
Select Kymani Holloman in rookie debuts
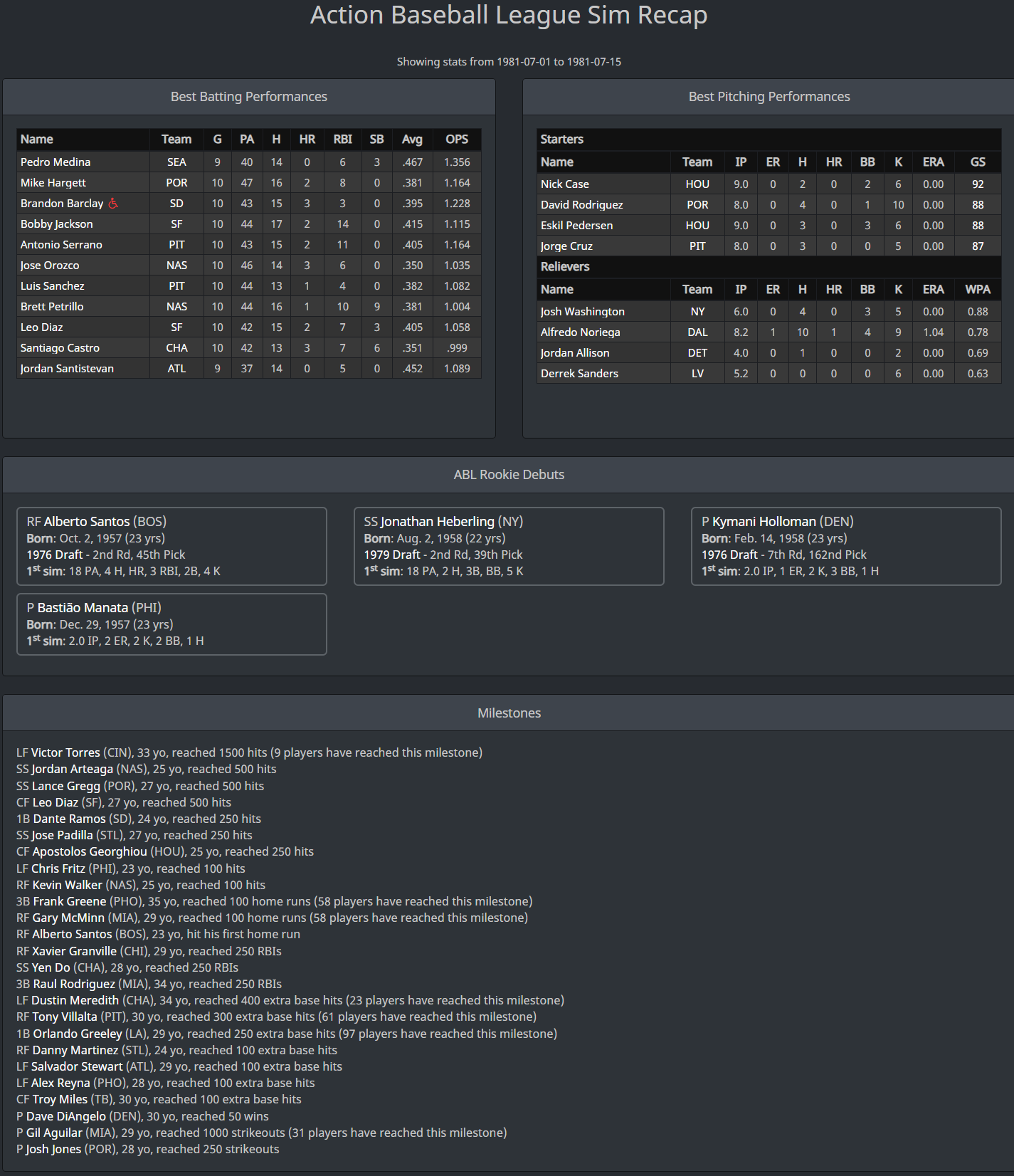tap(764, 522)
